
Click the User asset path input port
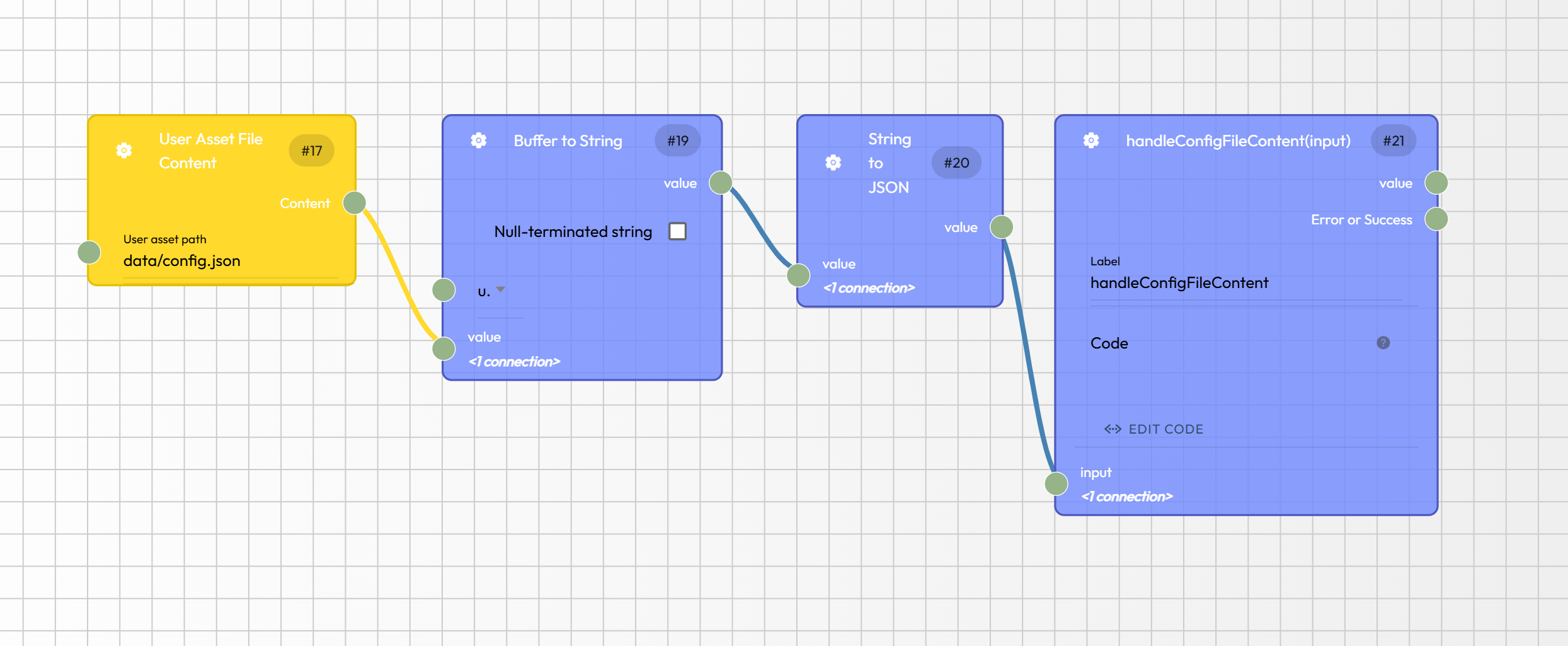tap(89, 252)
